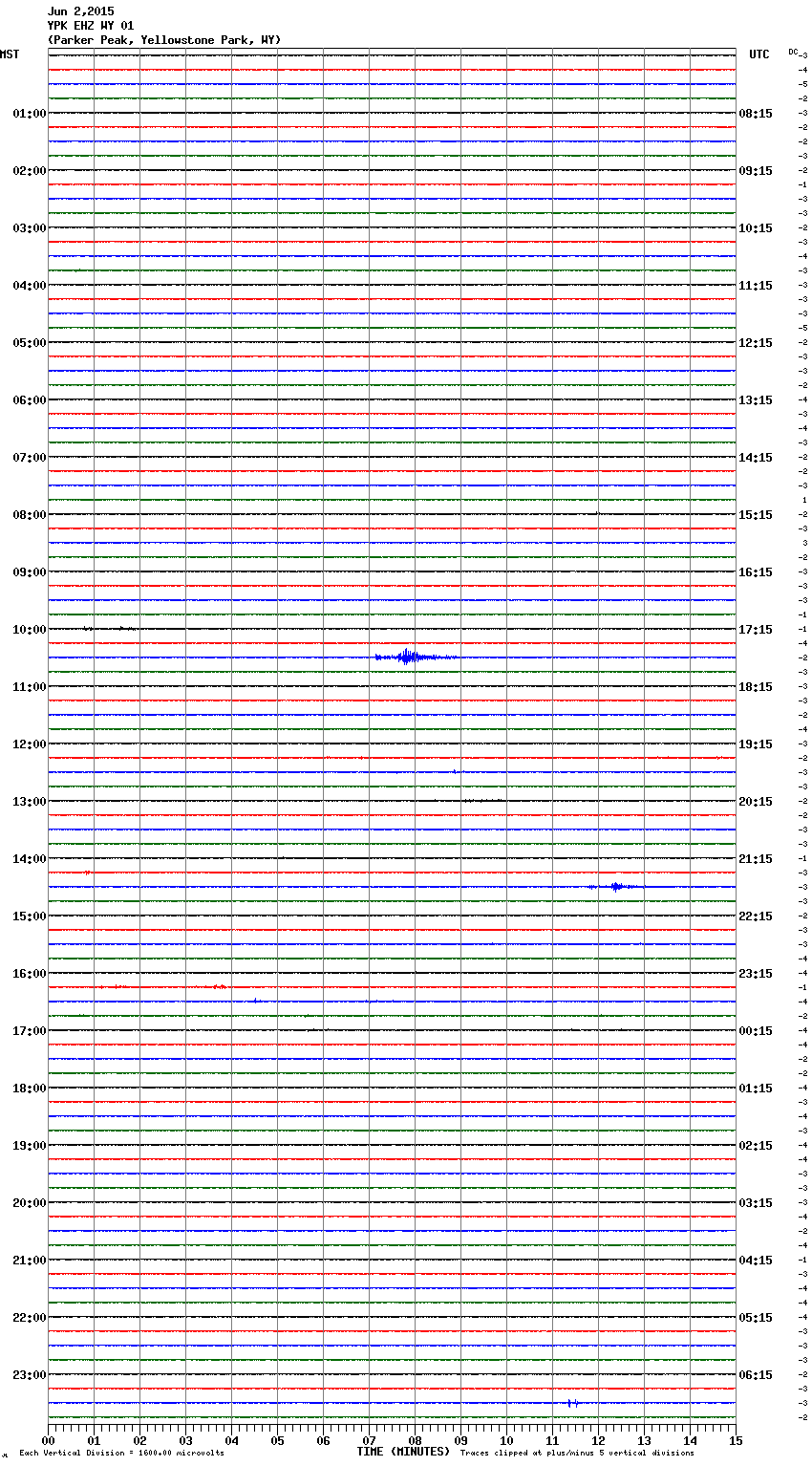Select the 21:00 MST time label
The width and height of the screenshot is (812, 1466).
pos(30,1261)
